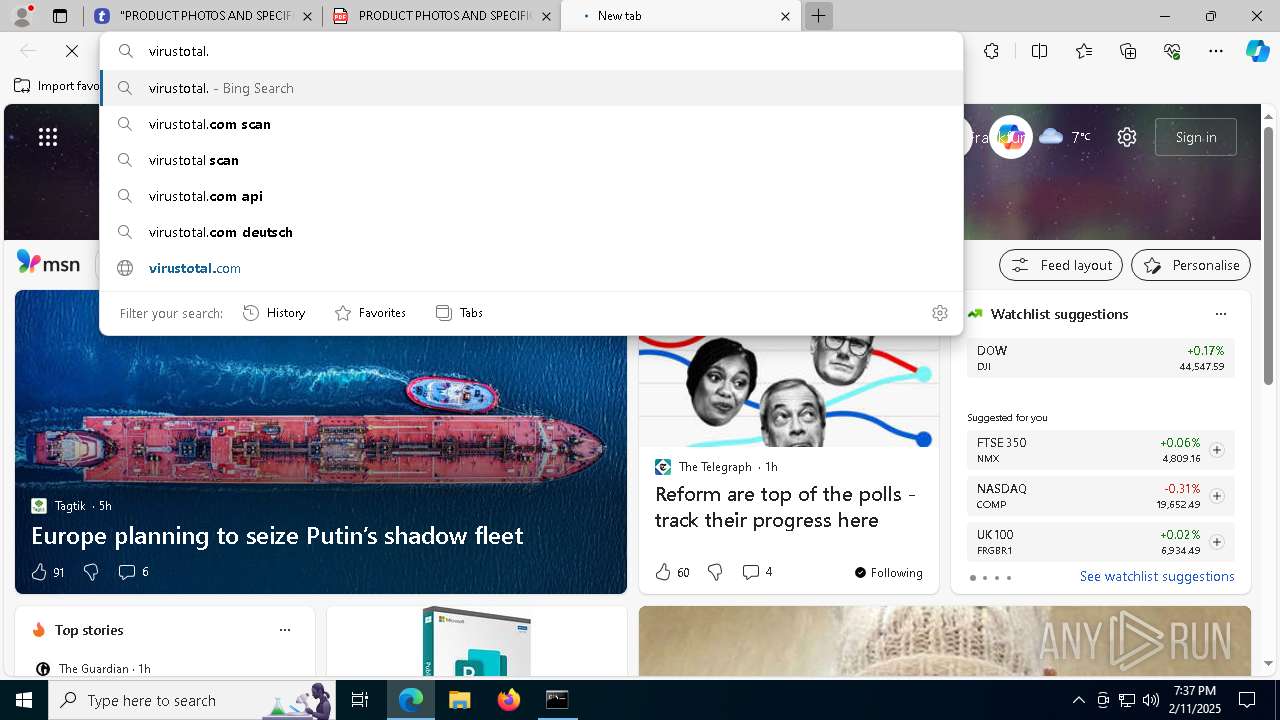This screenshot has height=720, width=1280.
Task: Click the Sign in button
Action: (x=1196, y=137)
